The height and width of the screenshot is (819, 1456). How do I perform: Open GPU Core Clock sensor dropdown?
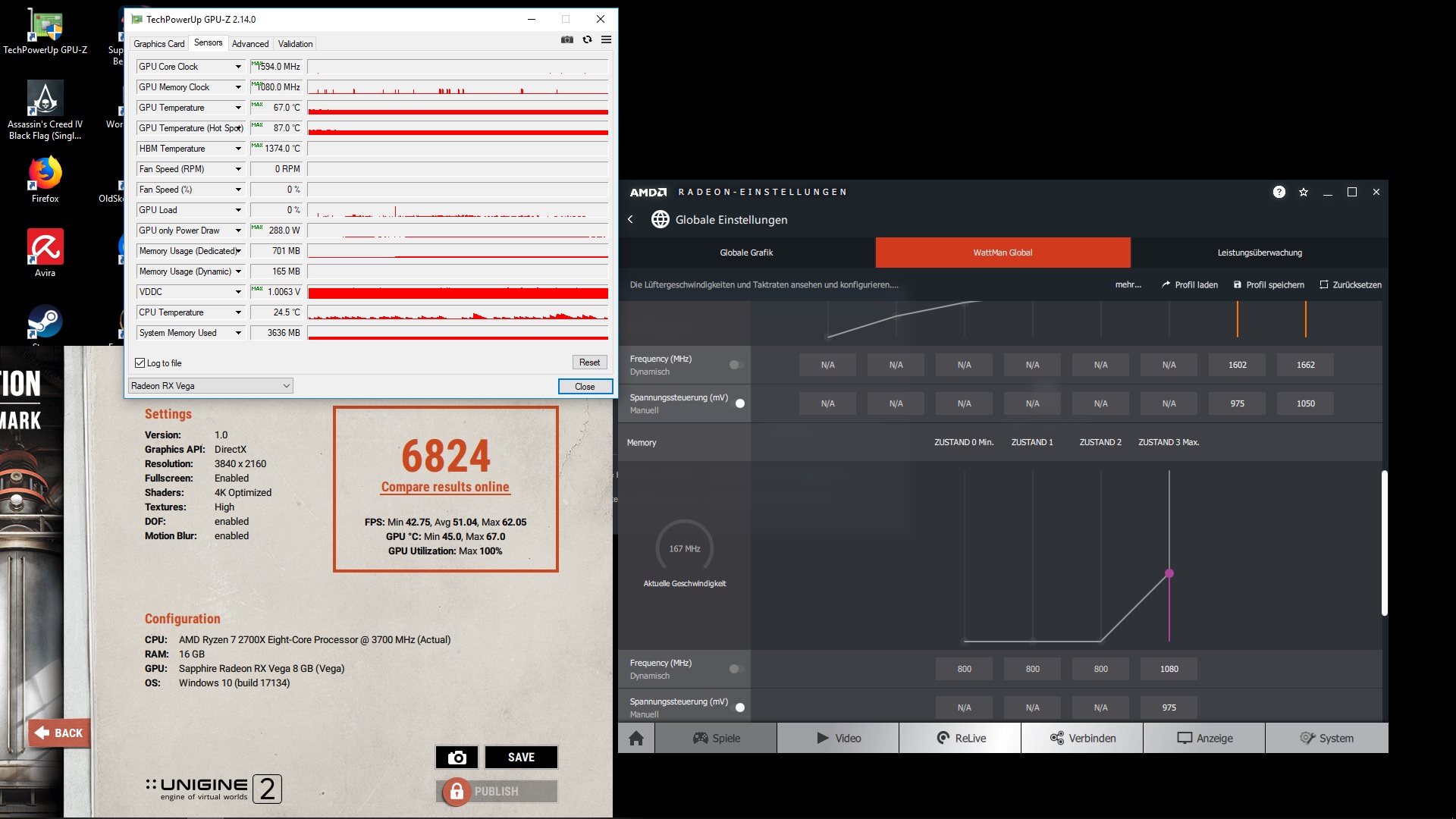pyautogui.click(x=238, y=67)
